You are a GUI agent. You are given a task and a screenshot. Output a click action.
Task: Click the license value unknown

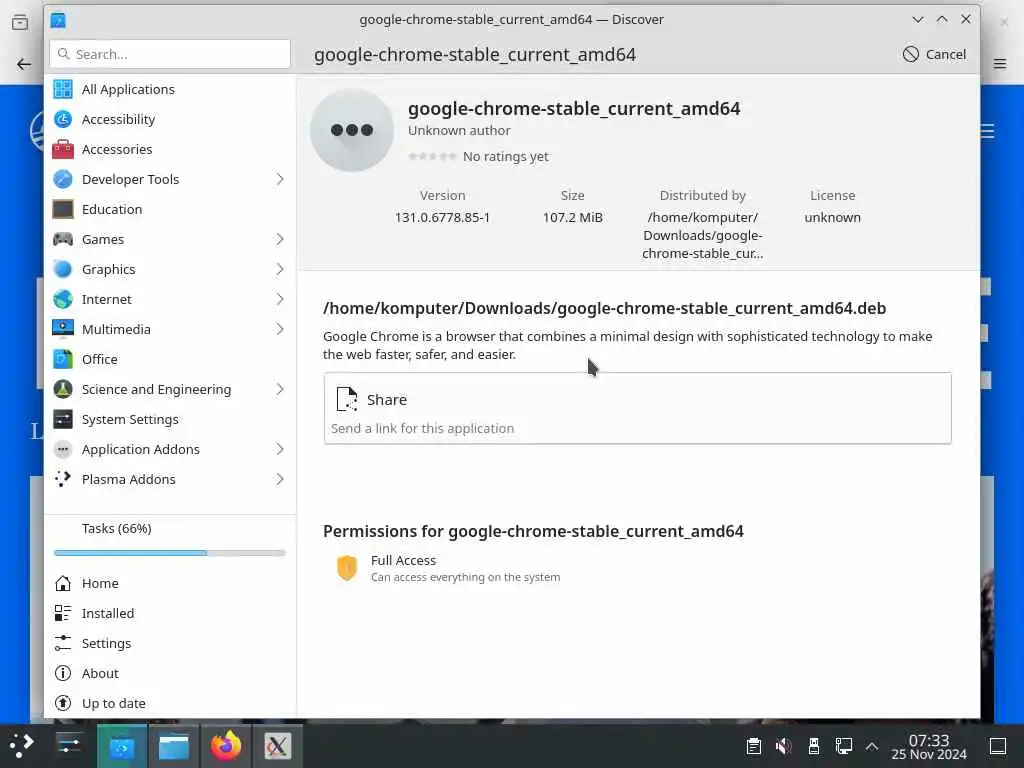click(x=833, y=217)
